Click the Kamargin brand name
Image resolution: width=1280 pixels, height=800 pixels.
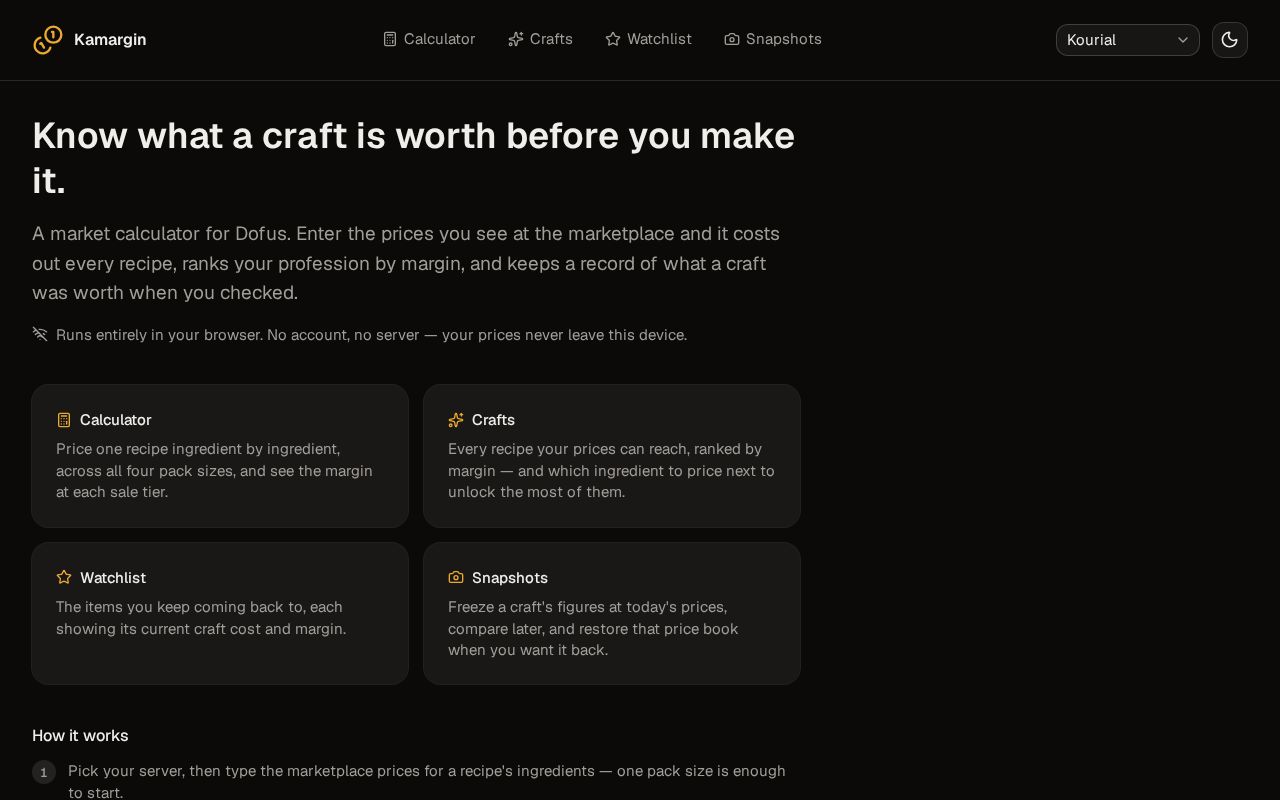click(x=110, y=40)
